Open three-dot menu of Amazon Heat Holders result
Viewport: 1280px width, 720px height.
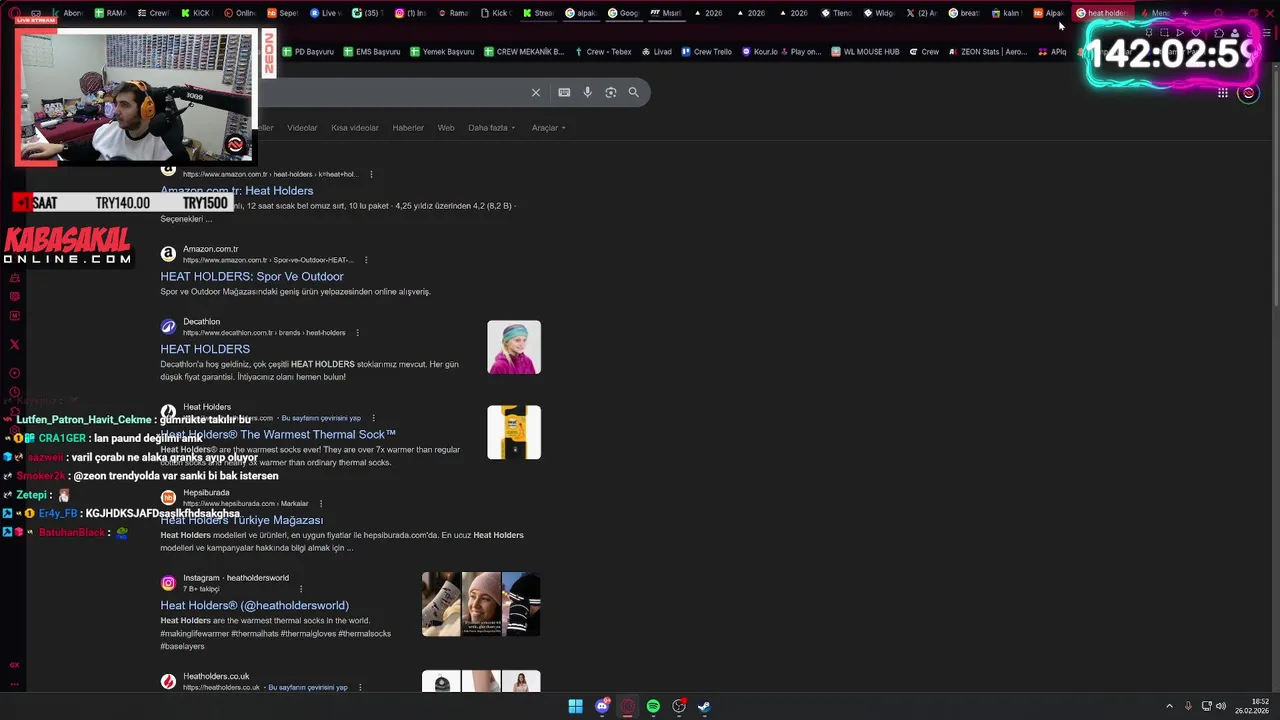371,174
